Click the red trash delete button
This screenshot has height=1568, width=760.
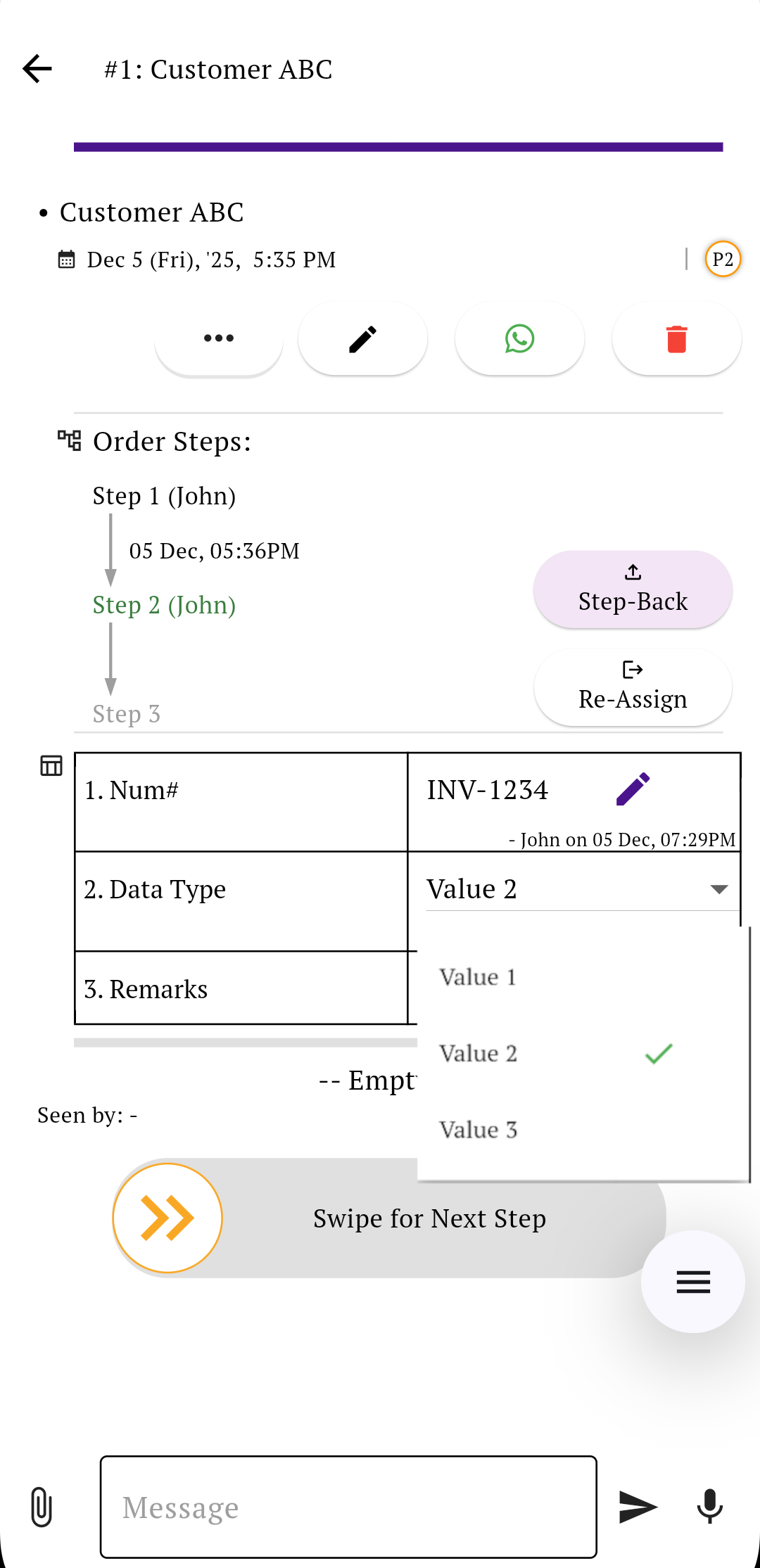tap(676, 338)
